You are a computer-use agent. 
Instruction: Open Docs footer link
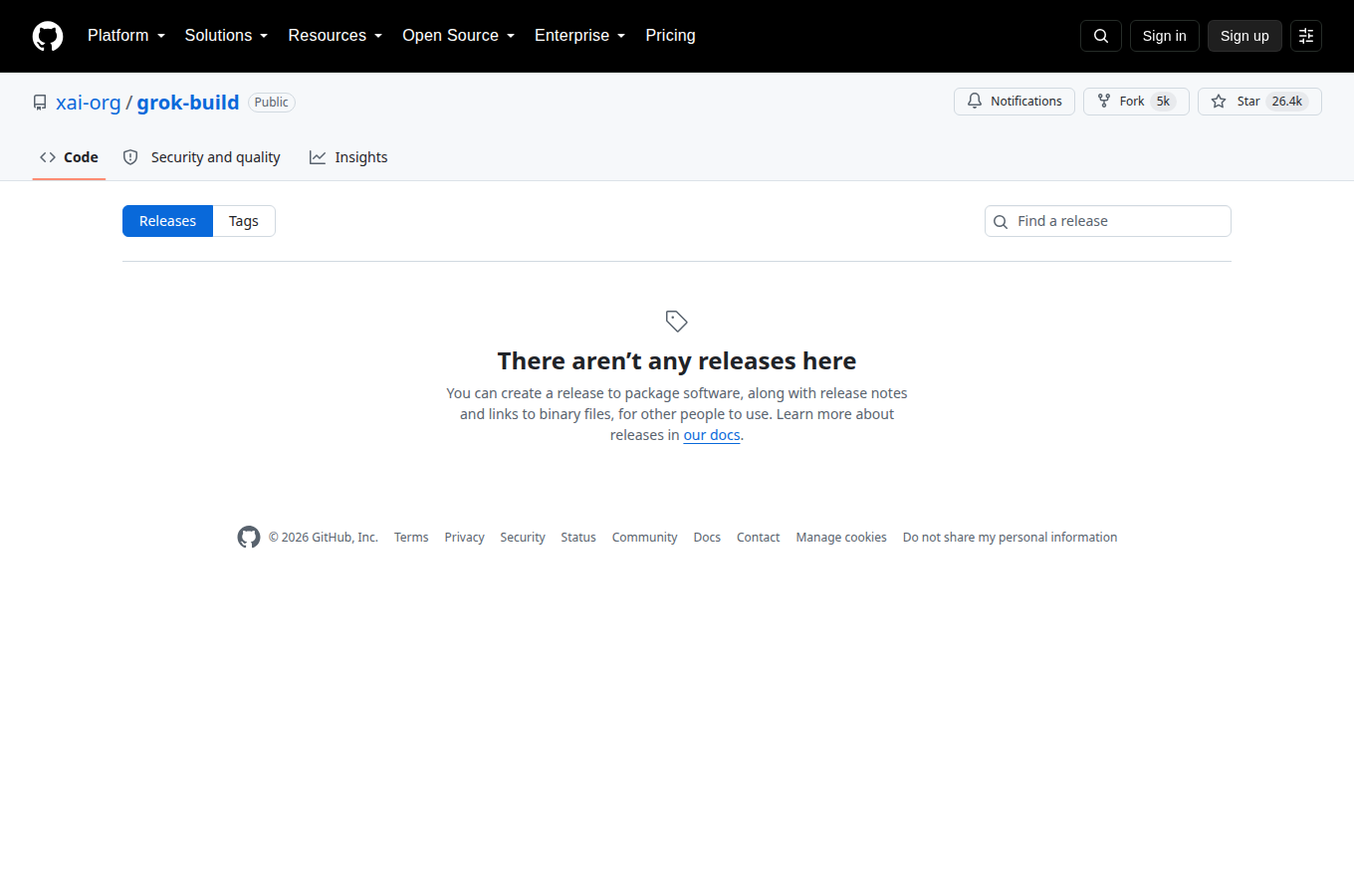(707, 538)
